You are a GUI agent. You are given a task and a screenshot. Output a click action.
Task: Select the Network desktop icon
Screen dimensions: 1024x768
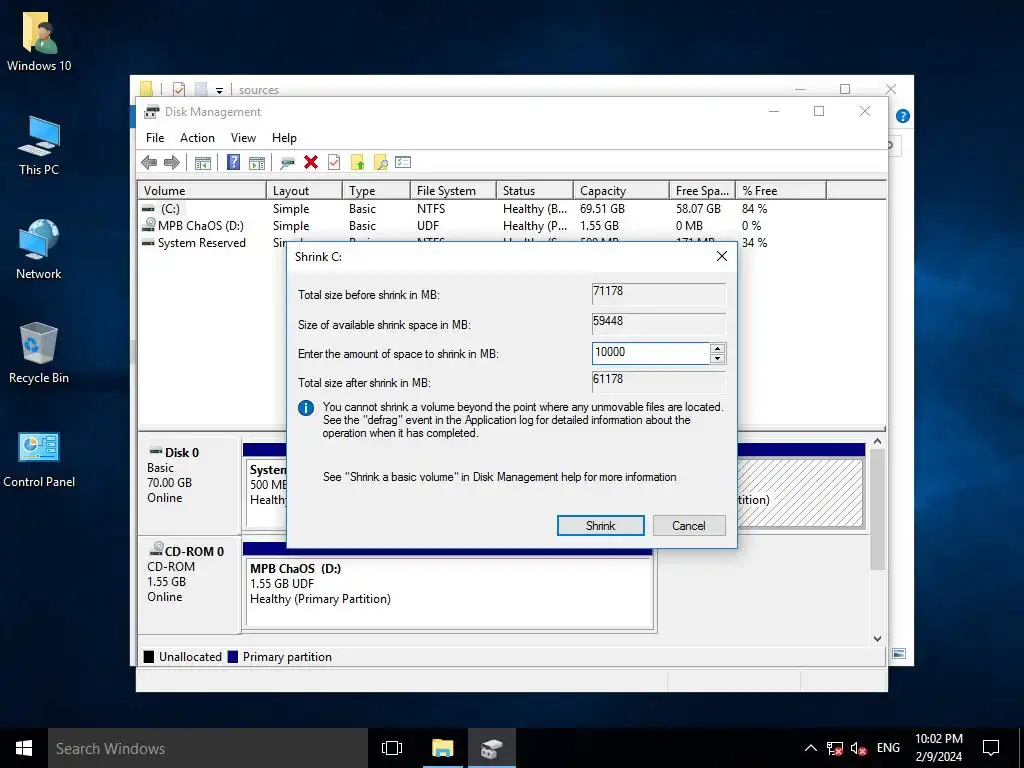click(x=39, y=249)
